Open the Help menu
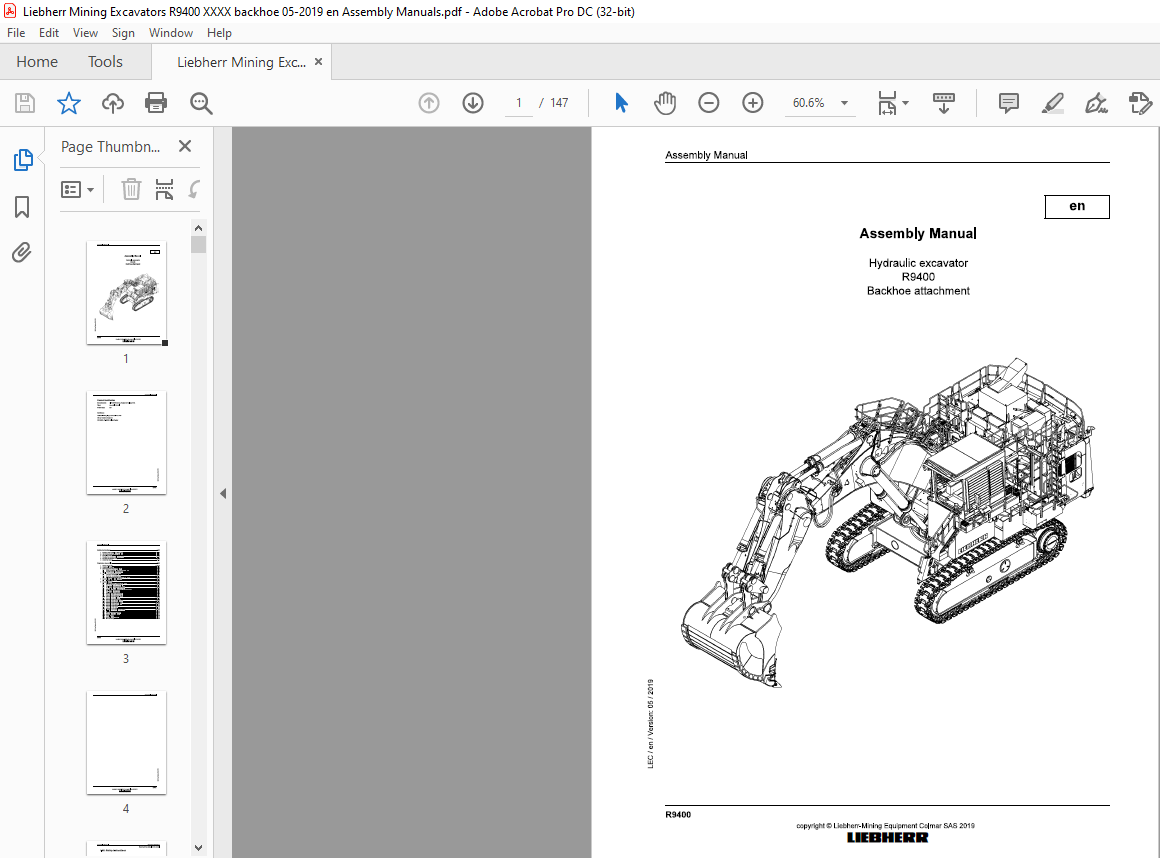 point(219,33)
